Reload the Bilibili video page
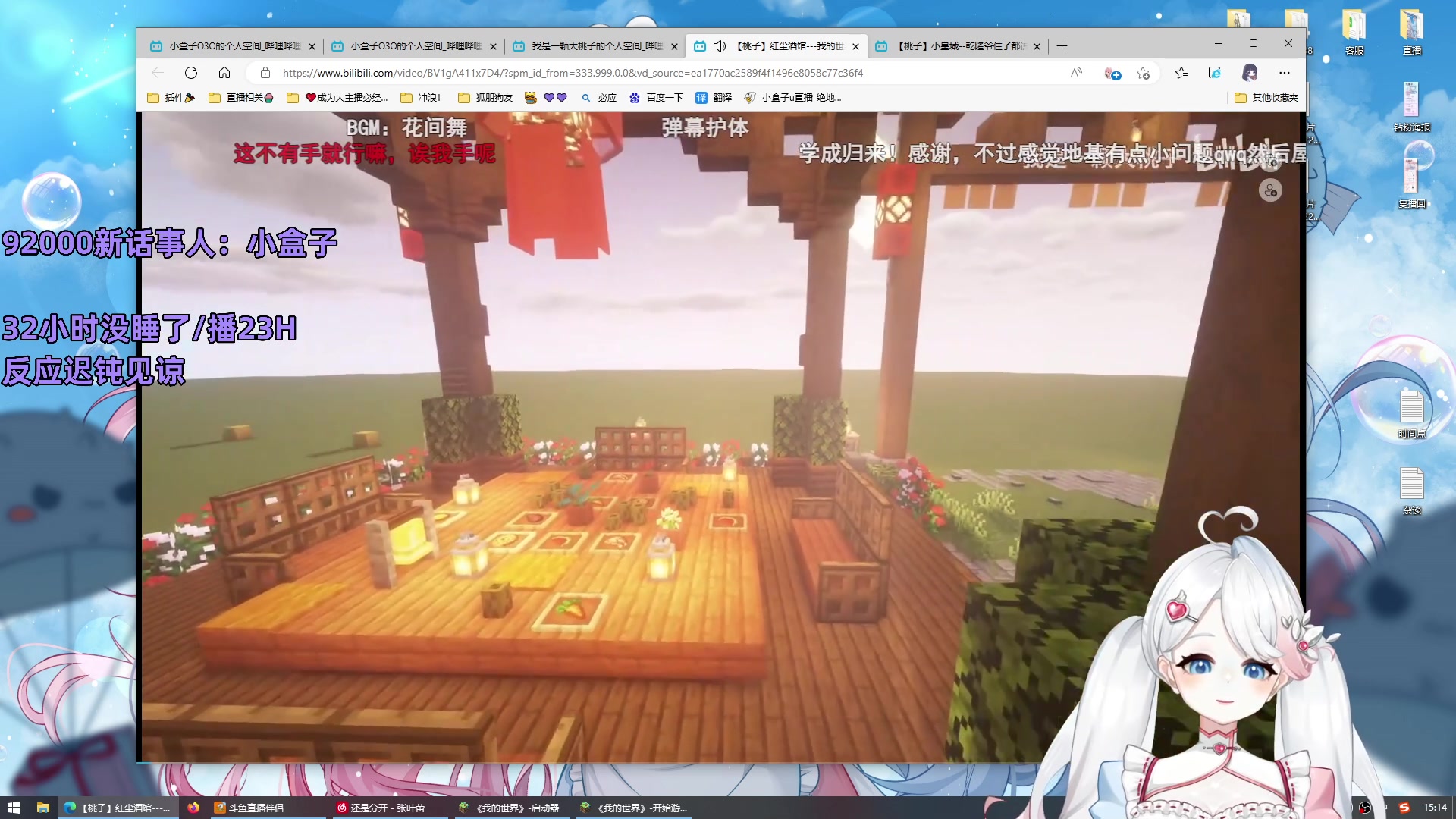This screenshot has height=819, width=1456. point(191,73)
